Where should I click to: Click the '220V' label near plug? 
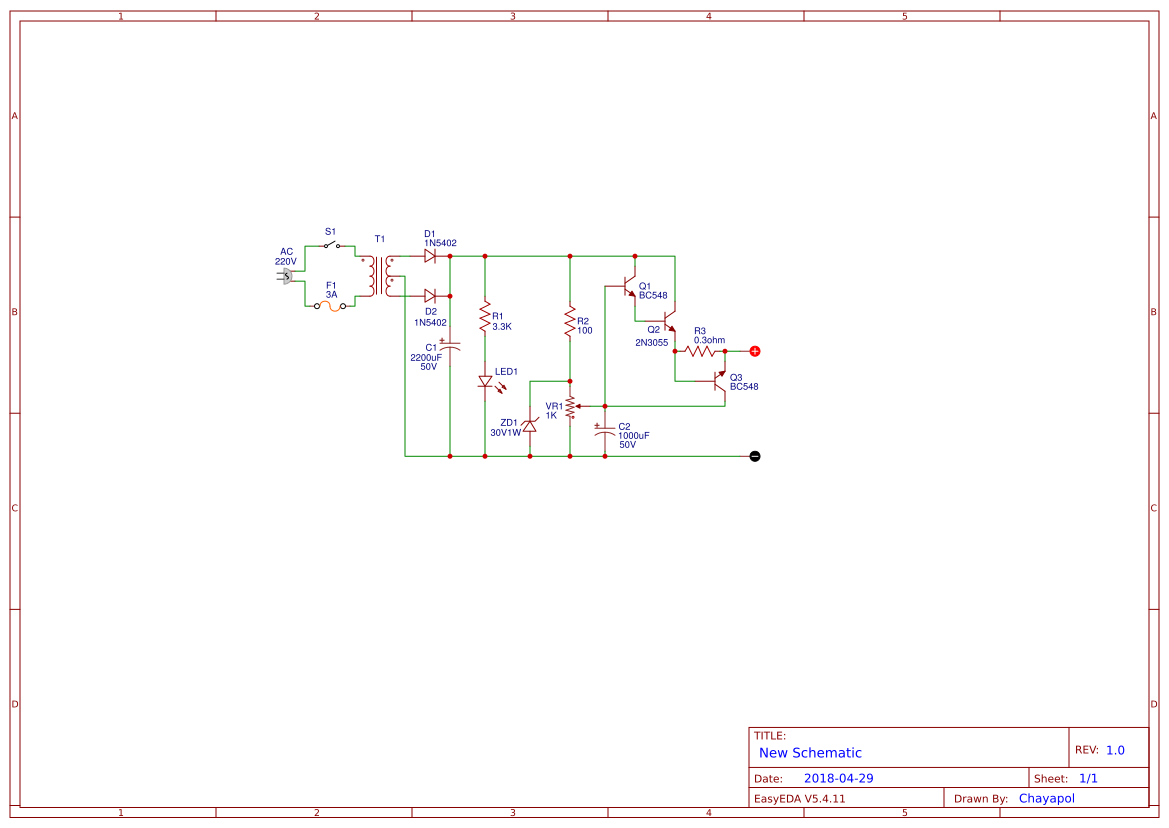286,262
